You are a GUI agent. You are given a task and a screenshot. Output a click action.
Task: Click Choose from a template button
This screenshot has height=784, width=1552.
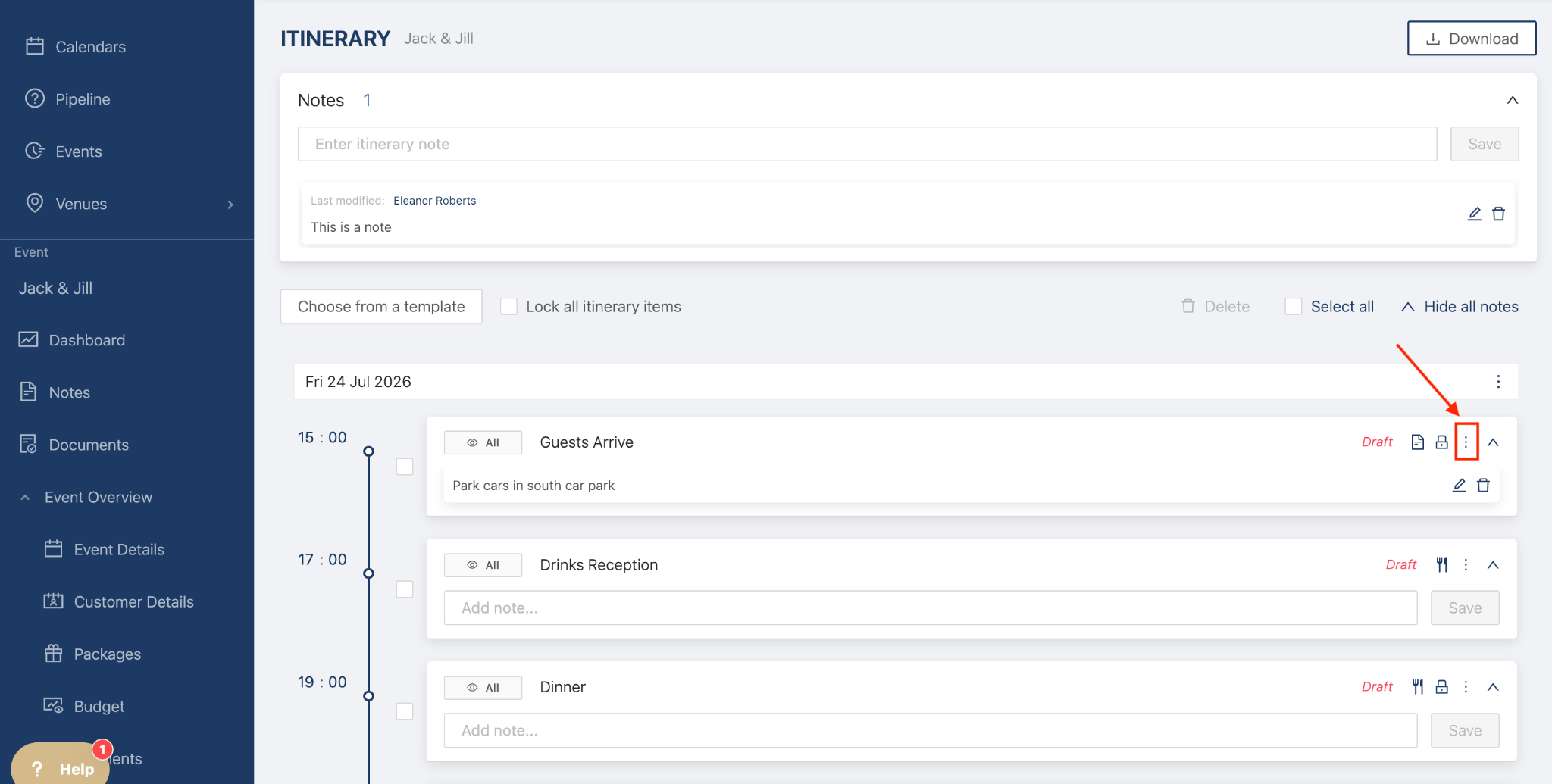pyautogui.click(x=381, y=307)
